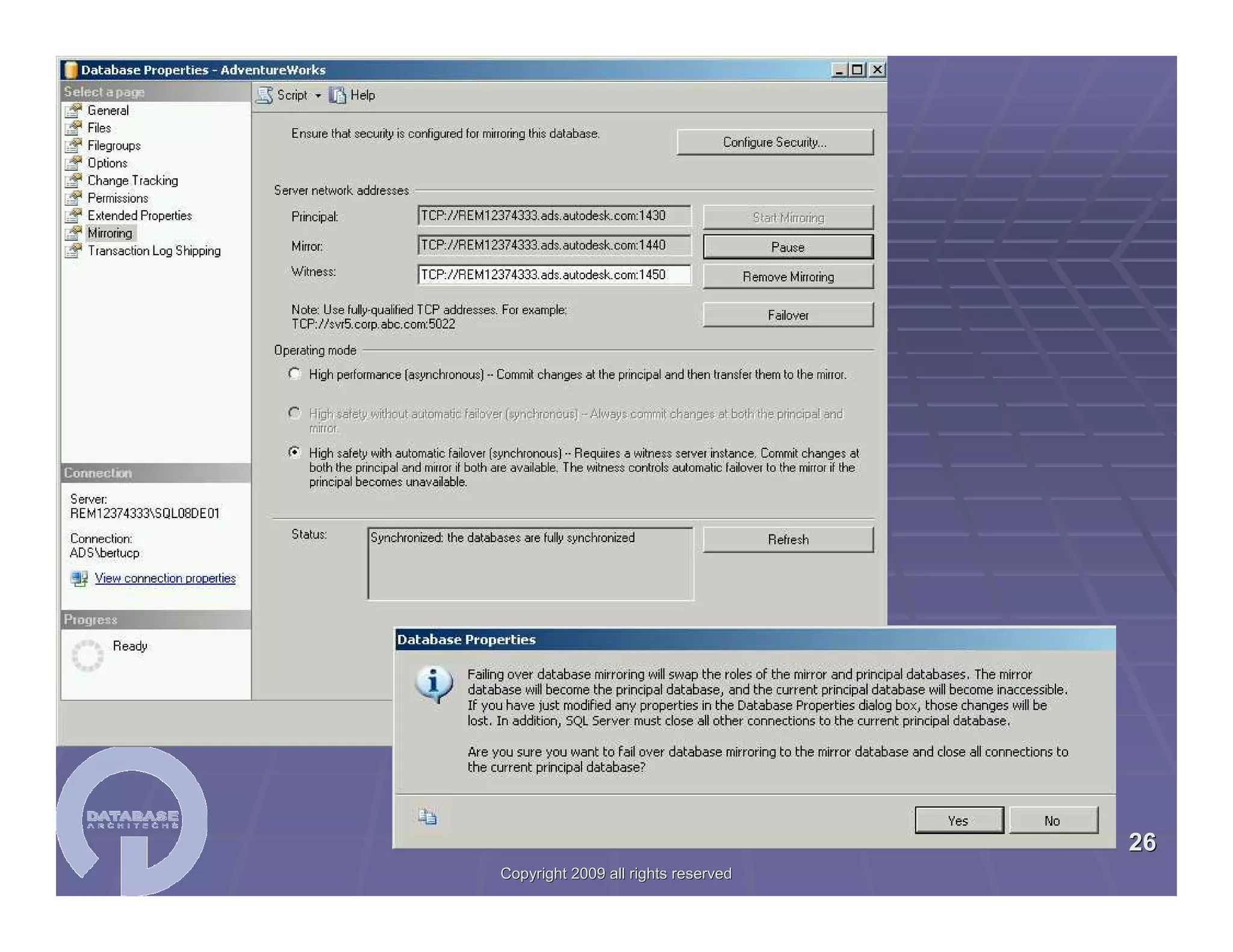Viewport: 1233px width, 952px height.
Task: Confirm failover by clicking Yes
Action: coord(958,820)
